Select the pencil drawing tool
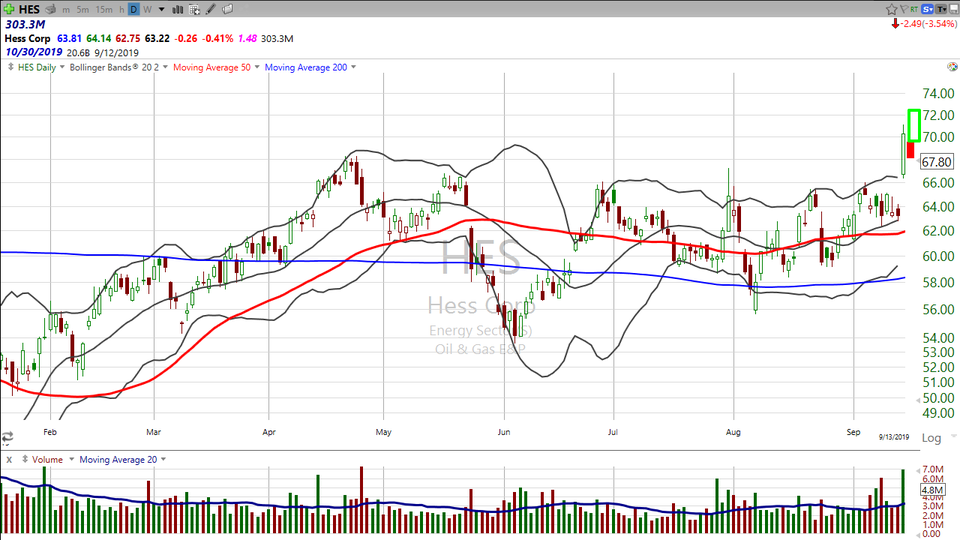 211,9
